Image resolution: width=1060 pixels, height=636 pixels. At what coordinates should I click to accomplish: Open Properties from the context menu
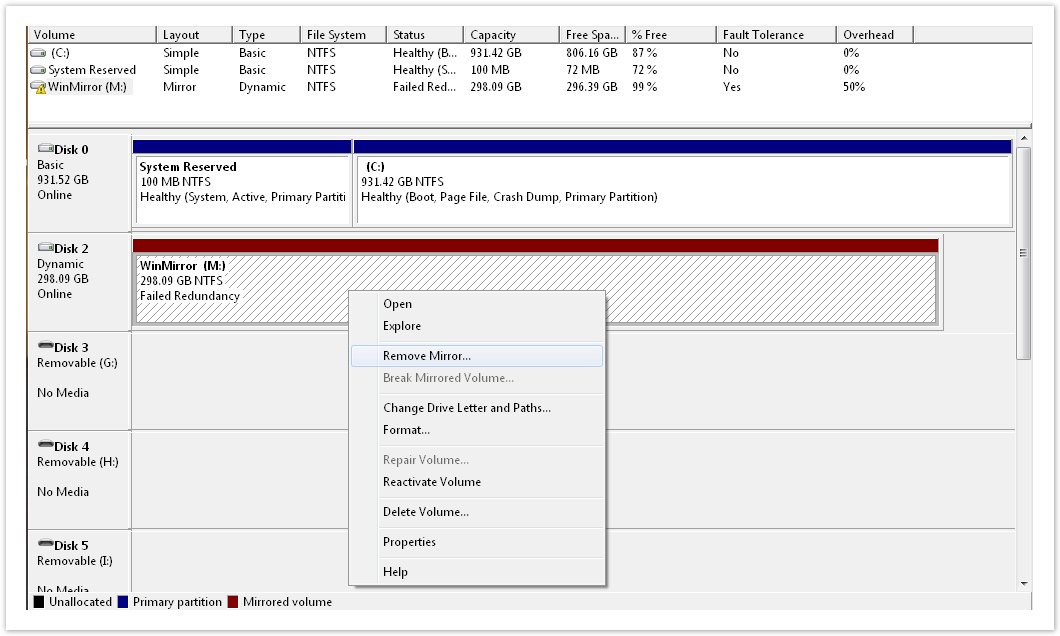409,542
